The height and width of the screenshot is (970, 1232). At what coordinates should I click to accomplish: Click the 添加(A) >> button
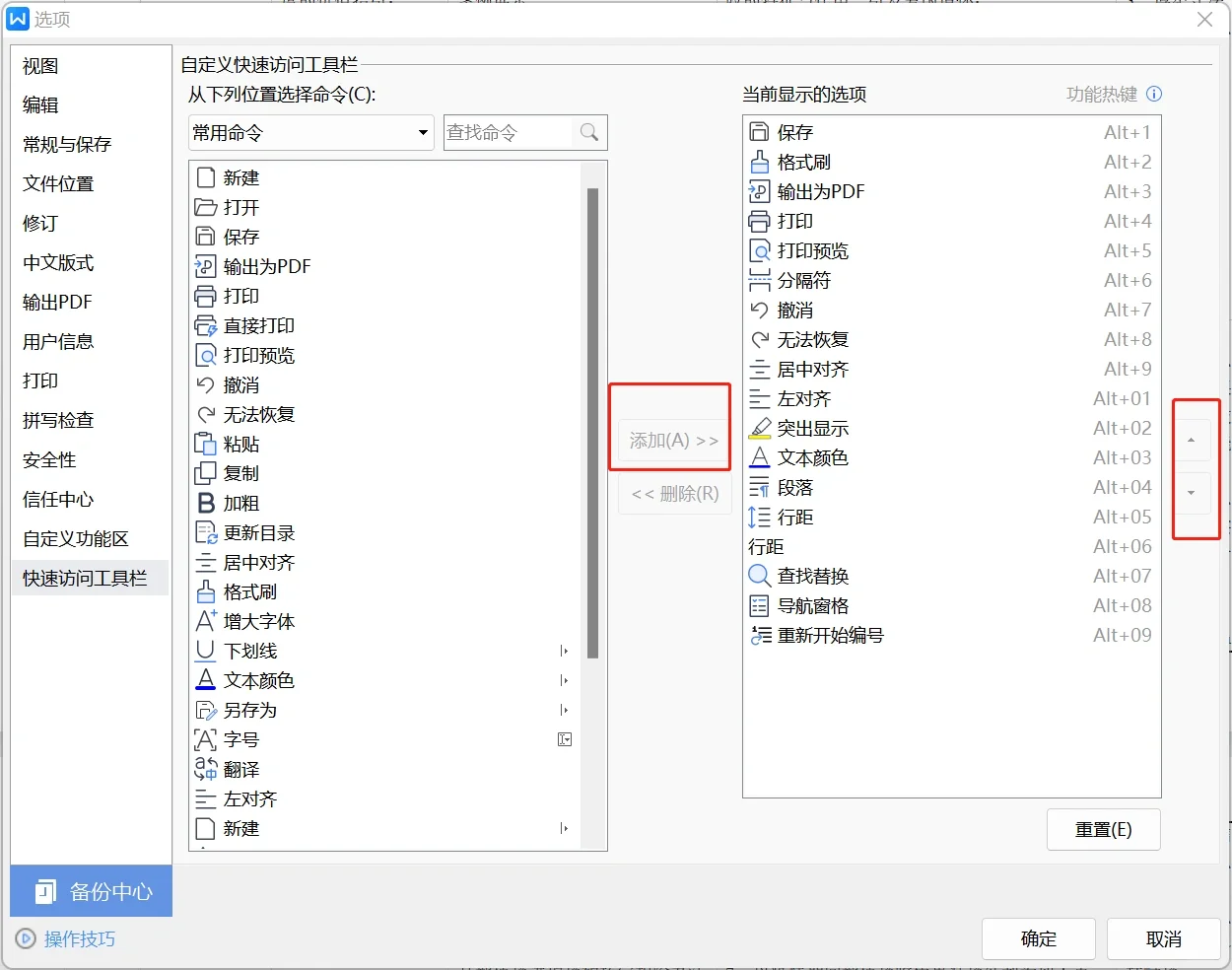674,441
